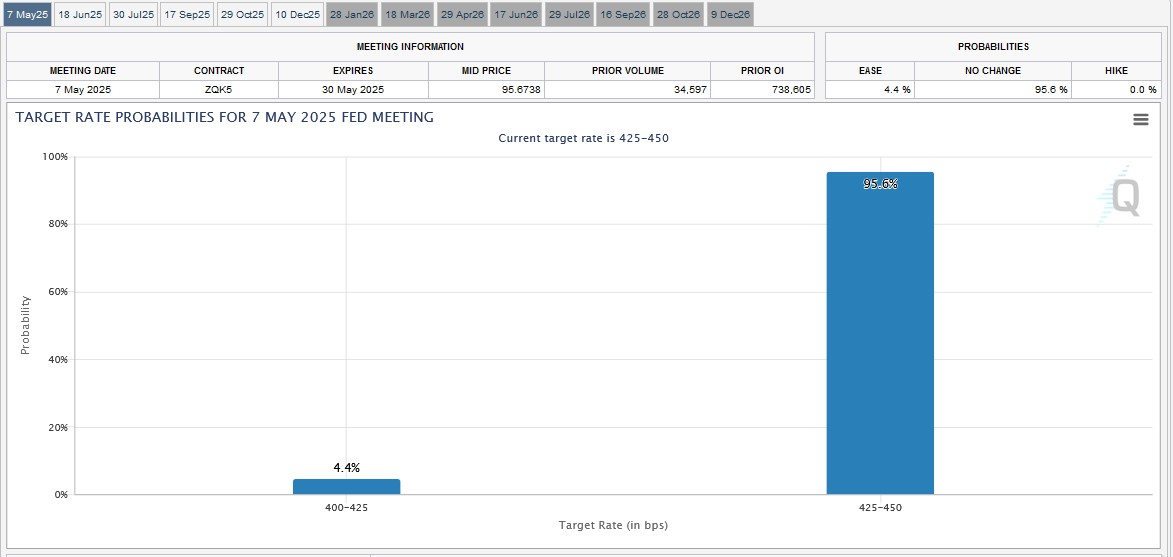Click the 400-425 x-axis label
The width and height of the screenshot is (1173, 557).
click(346, 508)
